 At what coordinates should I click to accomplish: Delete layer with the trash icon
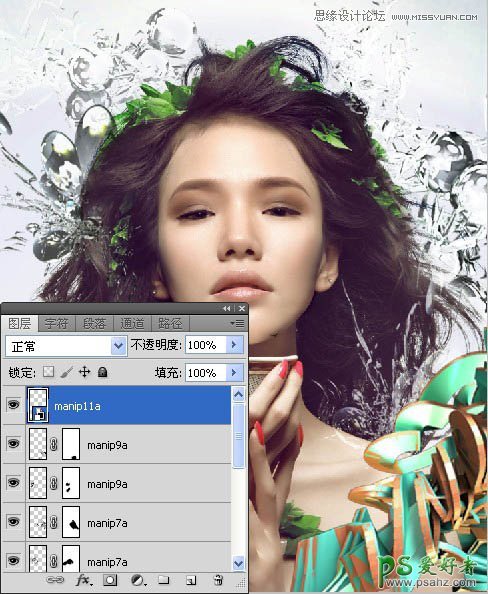coord(218,580)
